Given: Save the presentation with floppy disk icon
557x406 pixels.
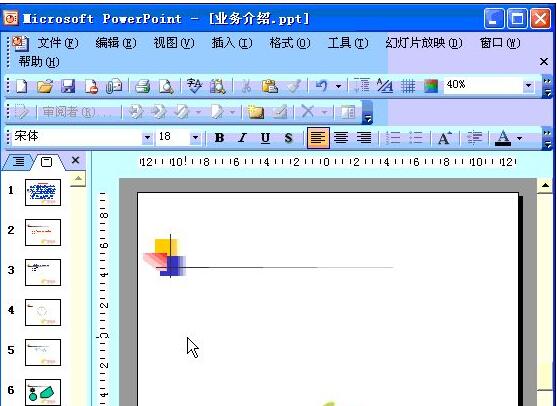Looking at the screenshot, I should tap(68, 86).
